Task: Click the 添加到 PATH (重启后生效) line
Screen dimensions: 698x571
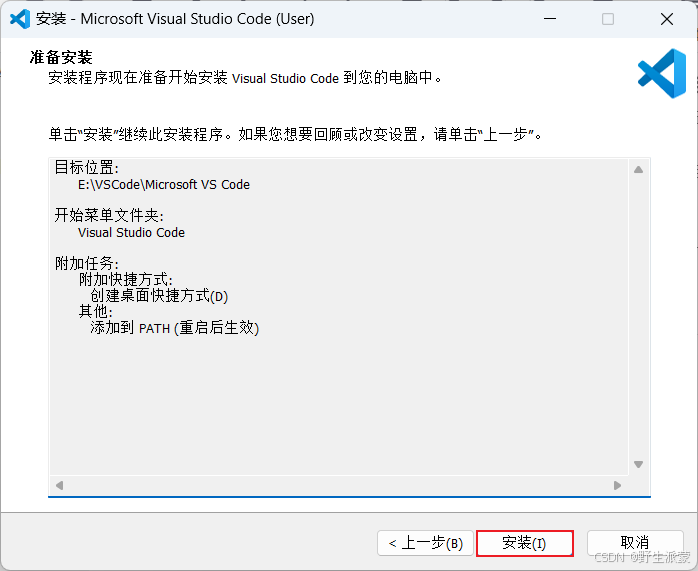Action: 174,328
